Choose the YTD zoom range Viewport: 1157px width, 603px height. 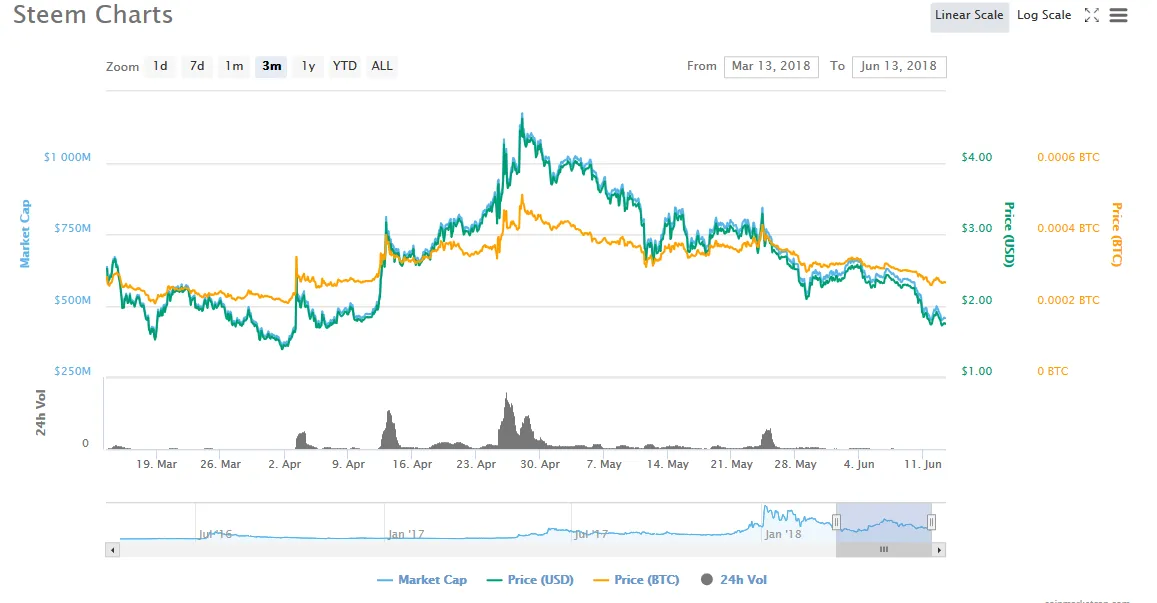(345, 66)
